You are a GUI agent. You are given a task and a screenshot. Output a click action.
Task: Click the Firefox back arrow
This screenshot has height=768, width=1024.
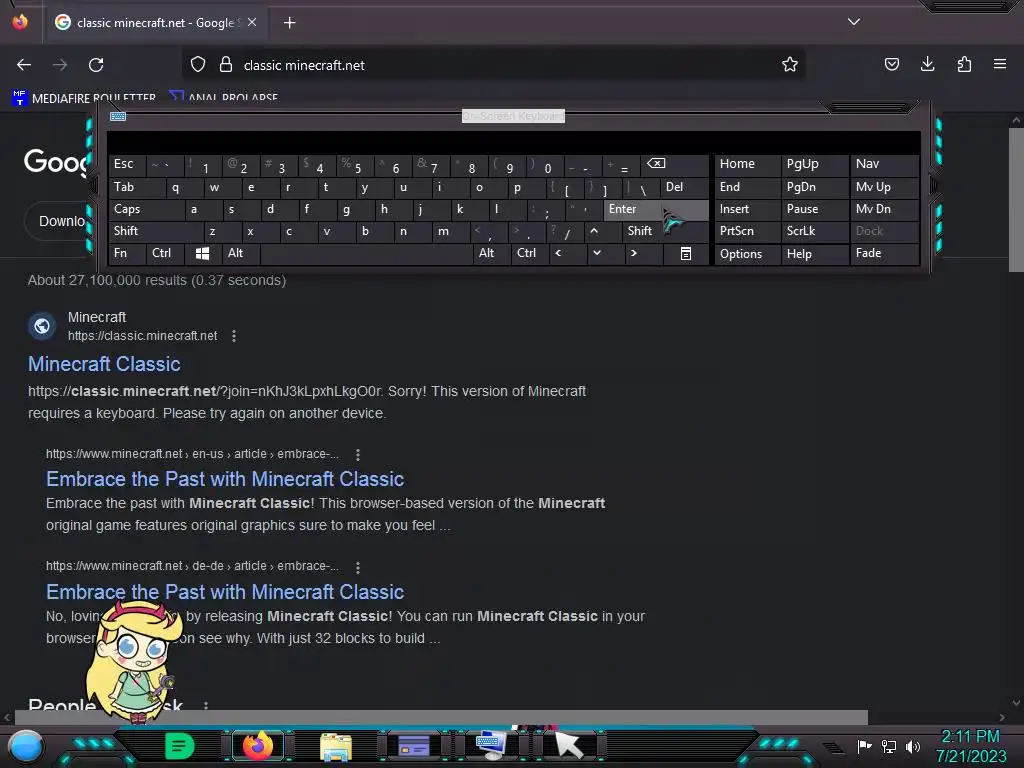[24, 65]
